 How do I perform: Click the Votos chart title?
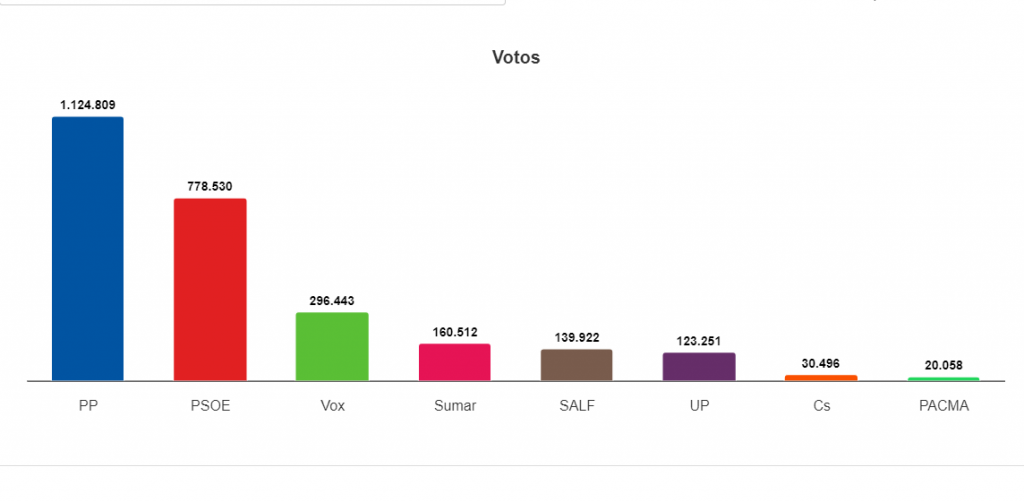[x=516, y=58]
